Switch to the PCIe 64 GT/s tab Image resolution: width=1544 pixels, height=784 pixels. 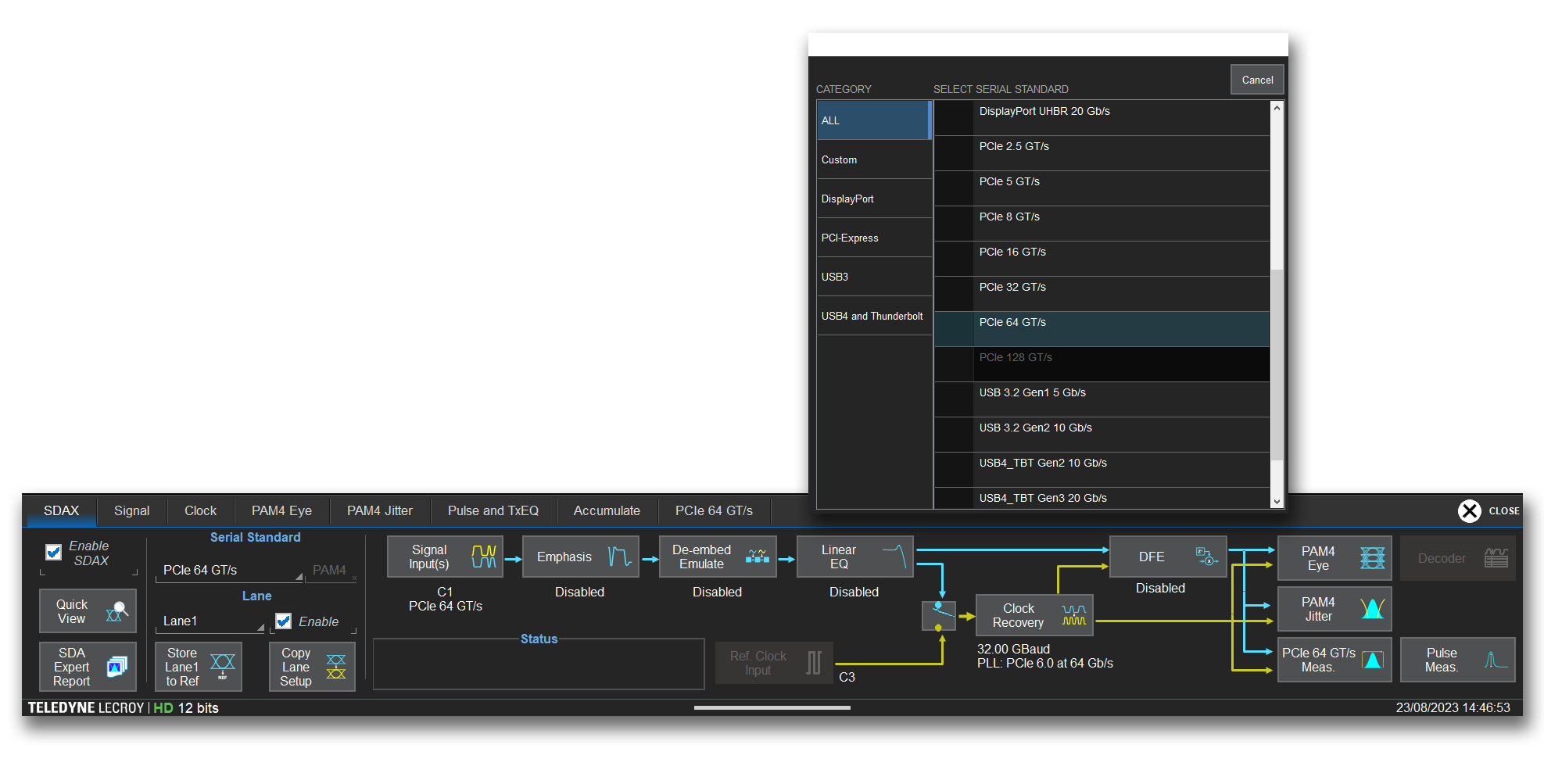click(x=714, y=510)
